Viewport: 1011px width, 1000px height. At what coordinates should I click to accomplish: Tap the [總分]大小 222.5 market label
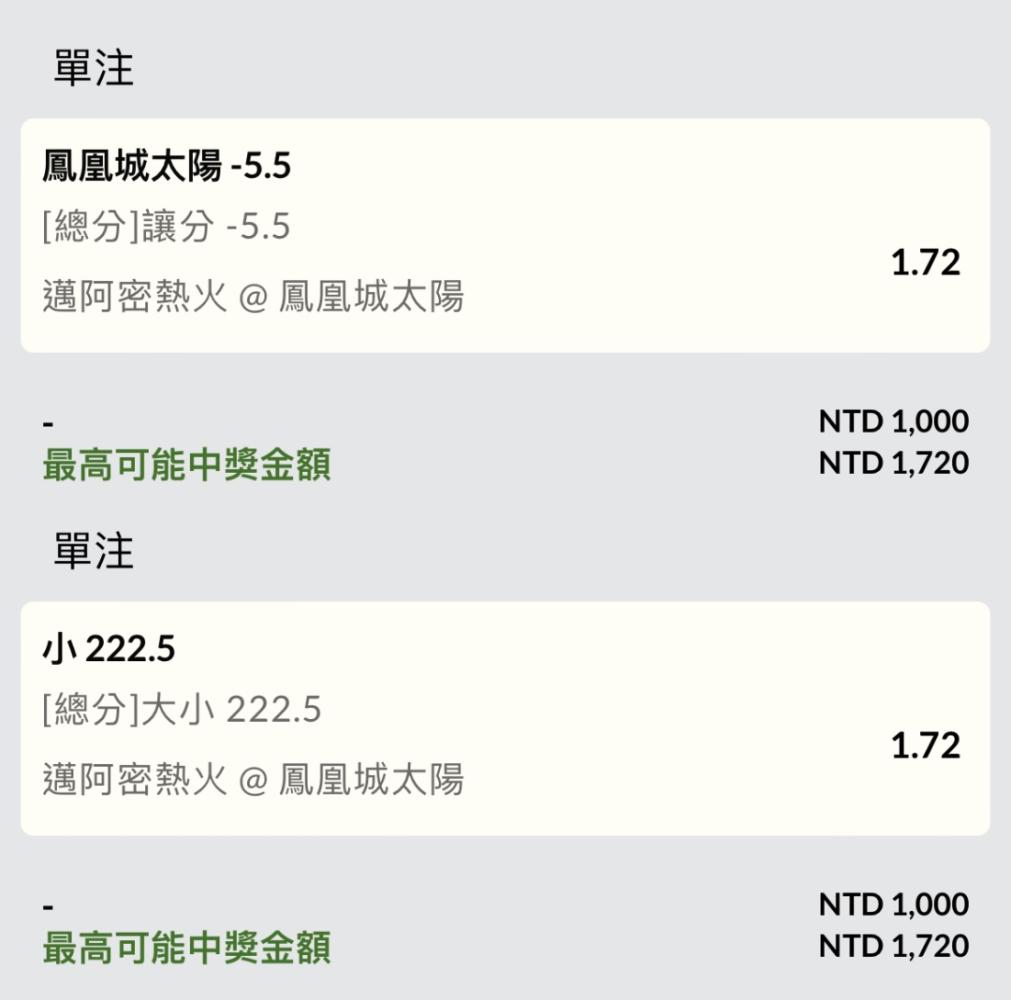tap(182, 710)
